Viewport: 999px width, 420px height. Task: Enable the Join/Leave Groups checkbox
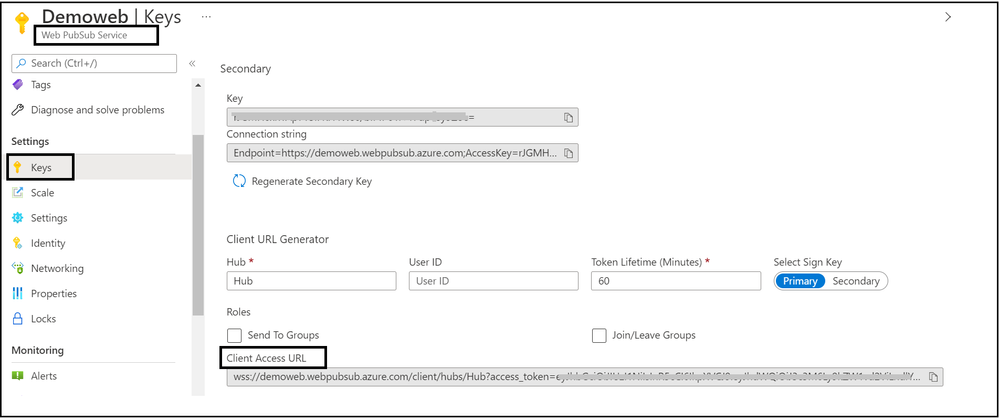[599, 335]
